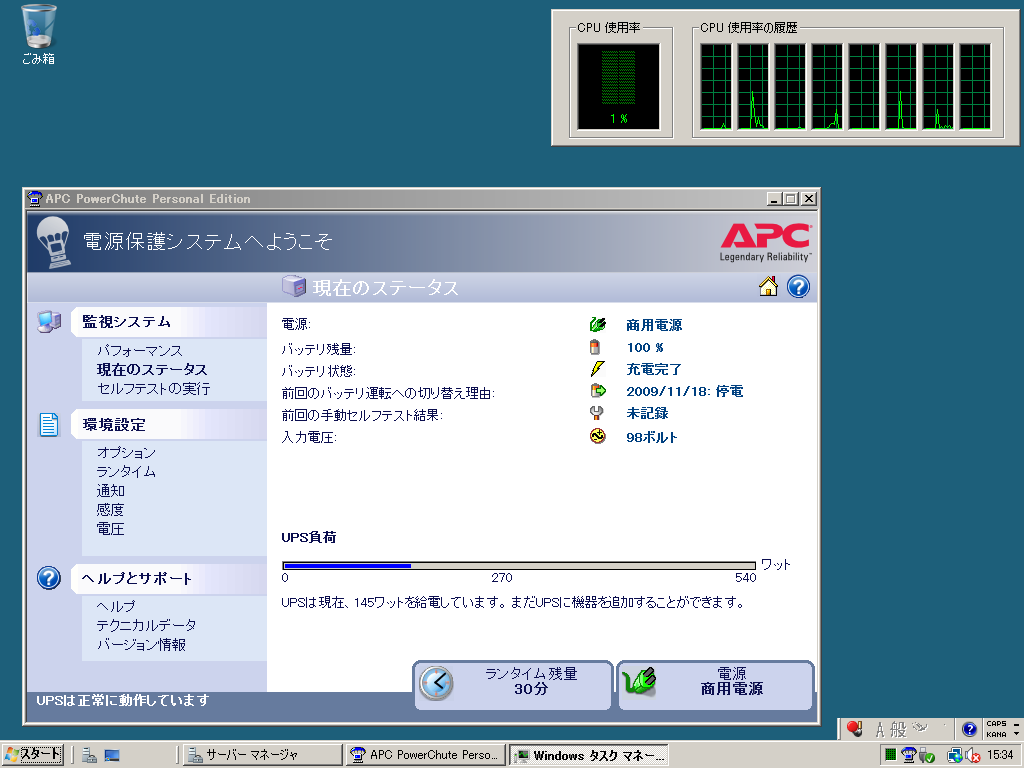Click the UPS負荷 load progress bar

click(519, 566)
